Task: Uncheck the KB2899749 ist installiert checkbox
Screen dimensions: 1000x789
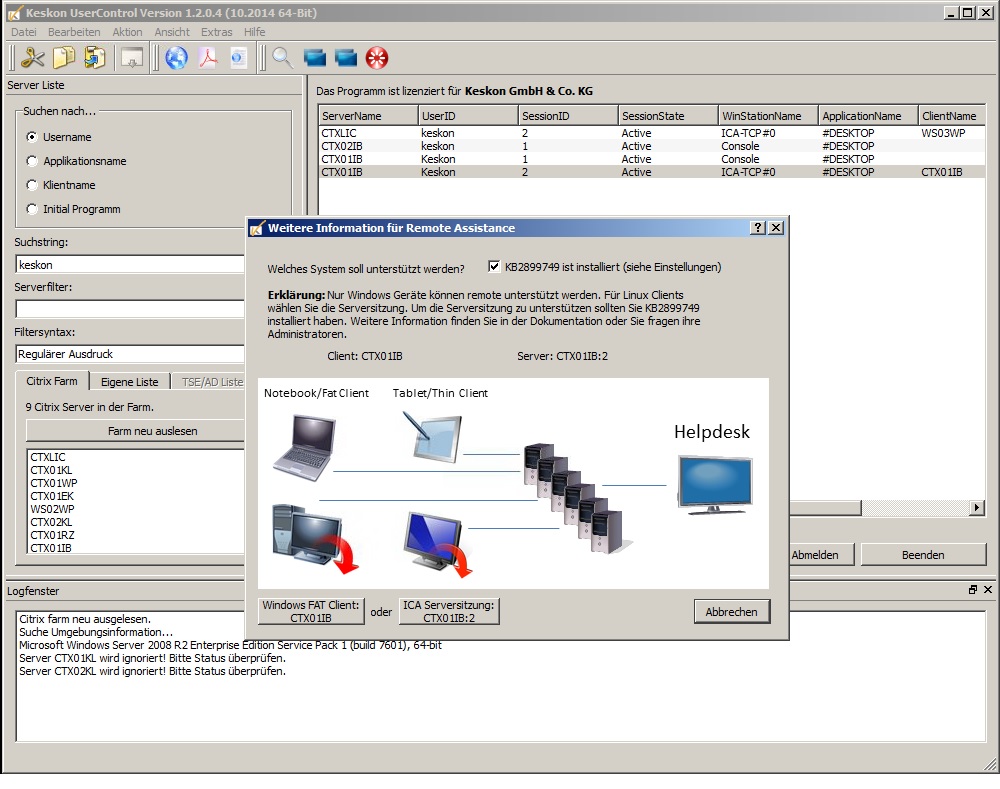Action: 494,267
